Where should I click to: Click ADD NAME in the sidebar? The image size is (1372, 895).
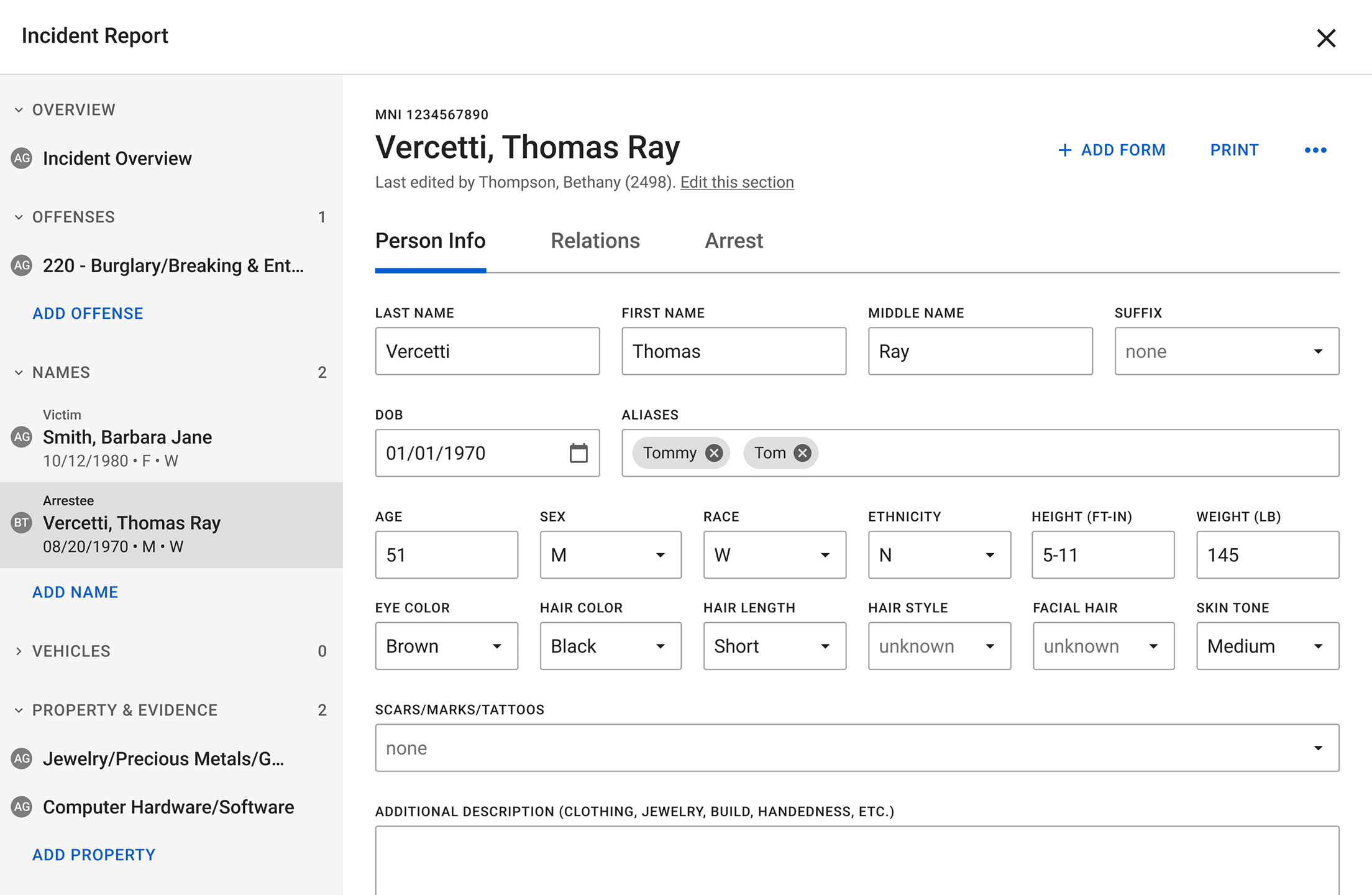pyautogui.click(x=75, y=592)
